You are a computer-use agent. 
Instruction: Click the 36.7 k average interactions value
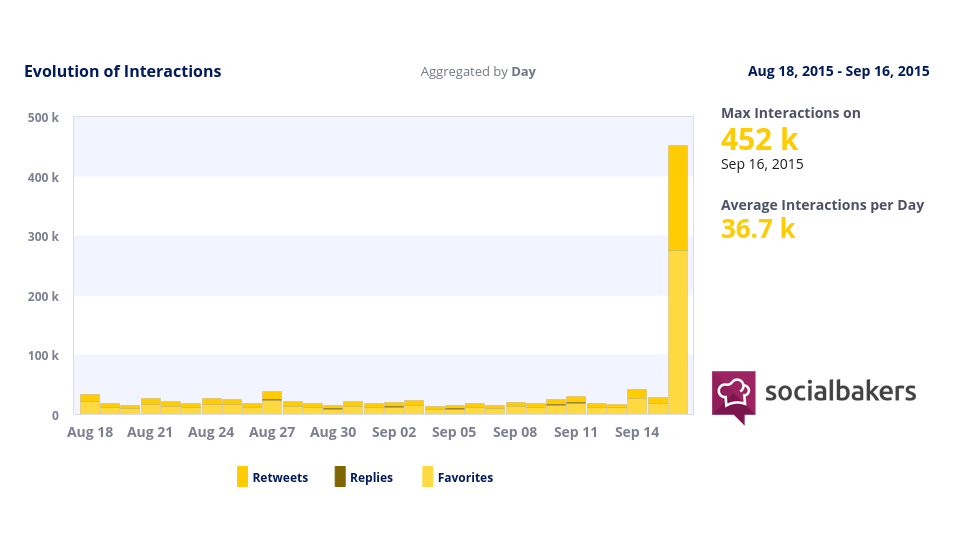pos(758,229)
